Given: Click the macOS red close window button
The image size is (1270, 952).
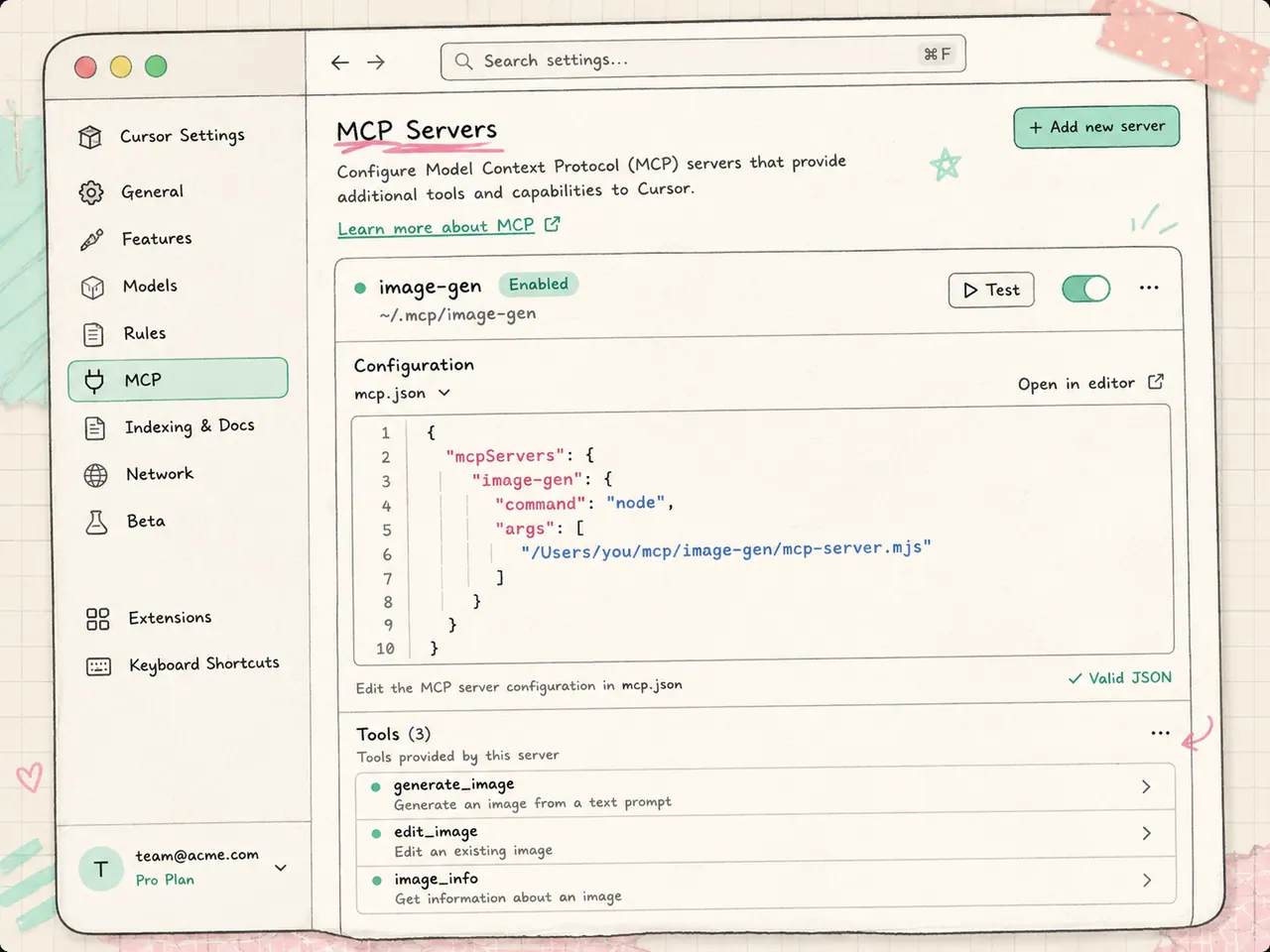Looking at the screenshot, I should 86,67.
